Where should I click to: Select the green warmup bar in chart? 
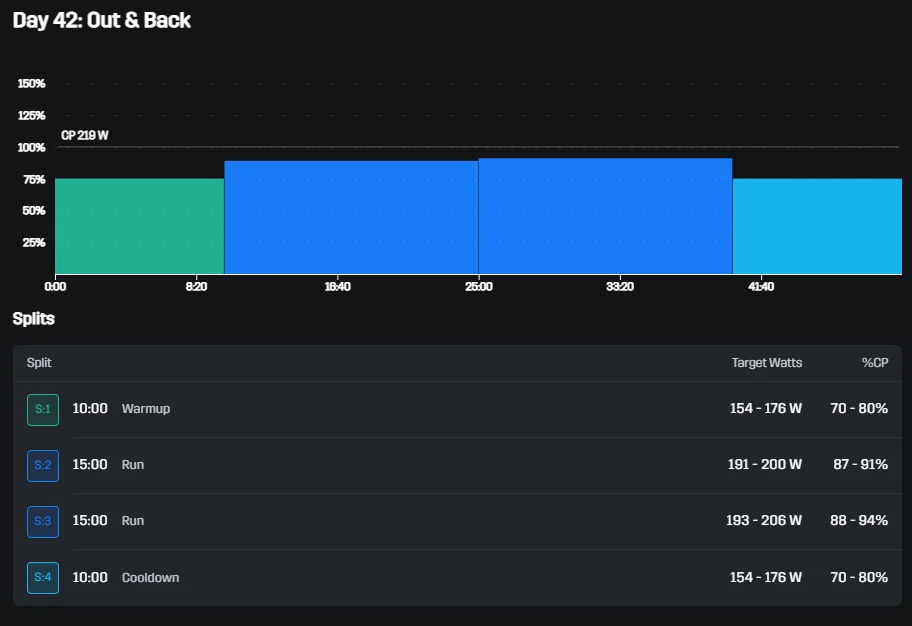click(140, 226)
